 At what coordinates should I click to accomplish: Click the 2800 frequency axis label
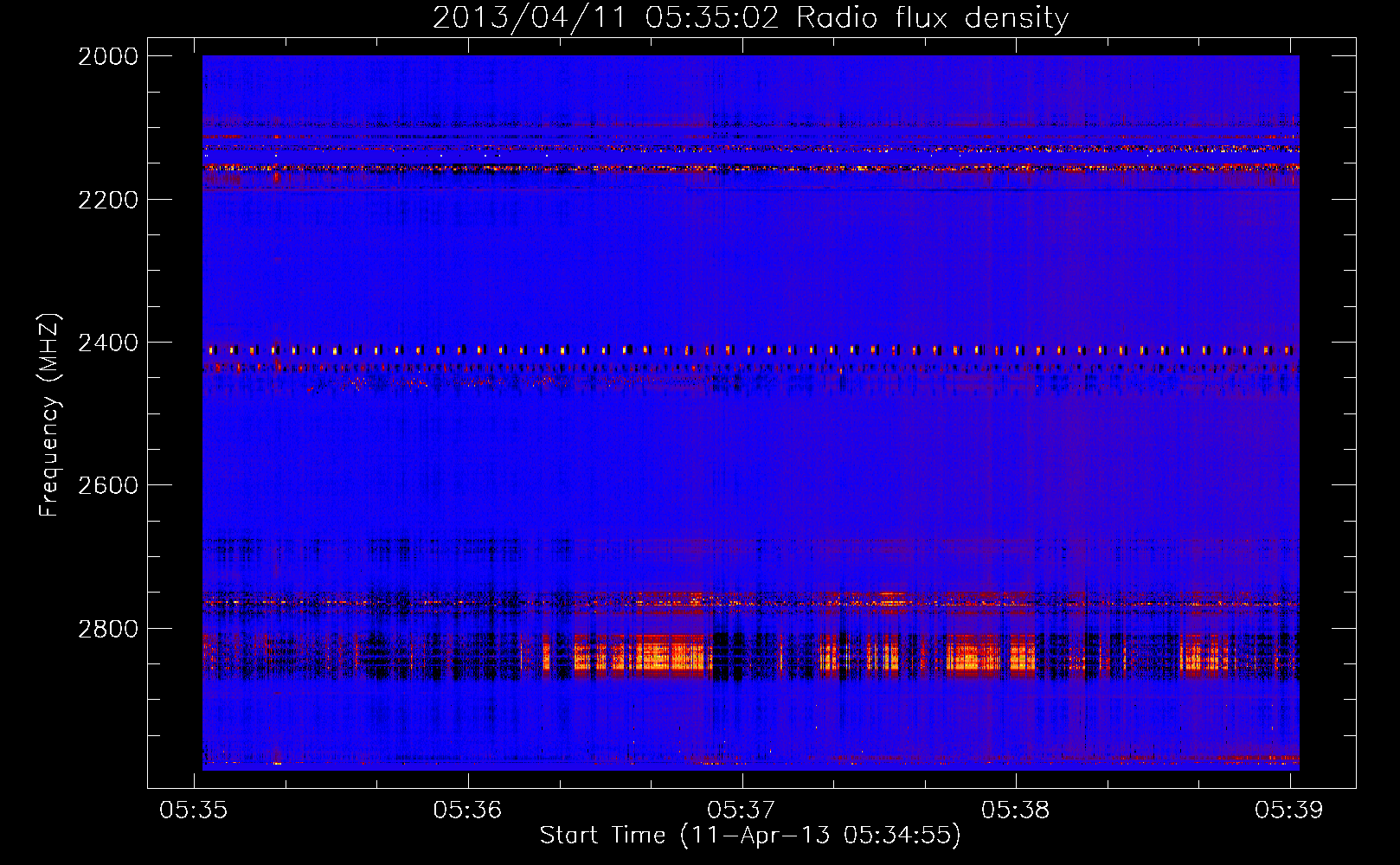coord(108,629)
